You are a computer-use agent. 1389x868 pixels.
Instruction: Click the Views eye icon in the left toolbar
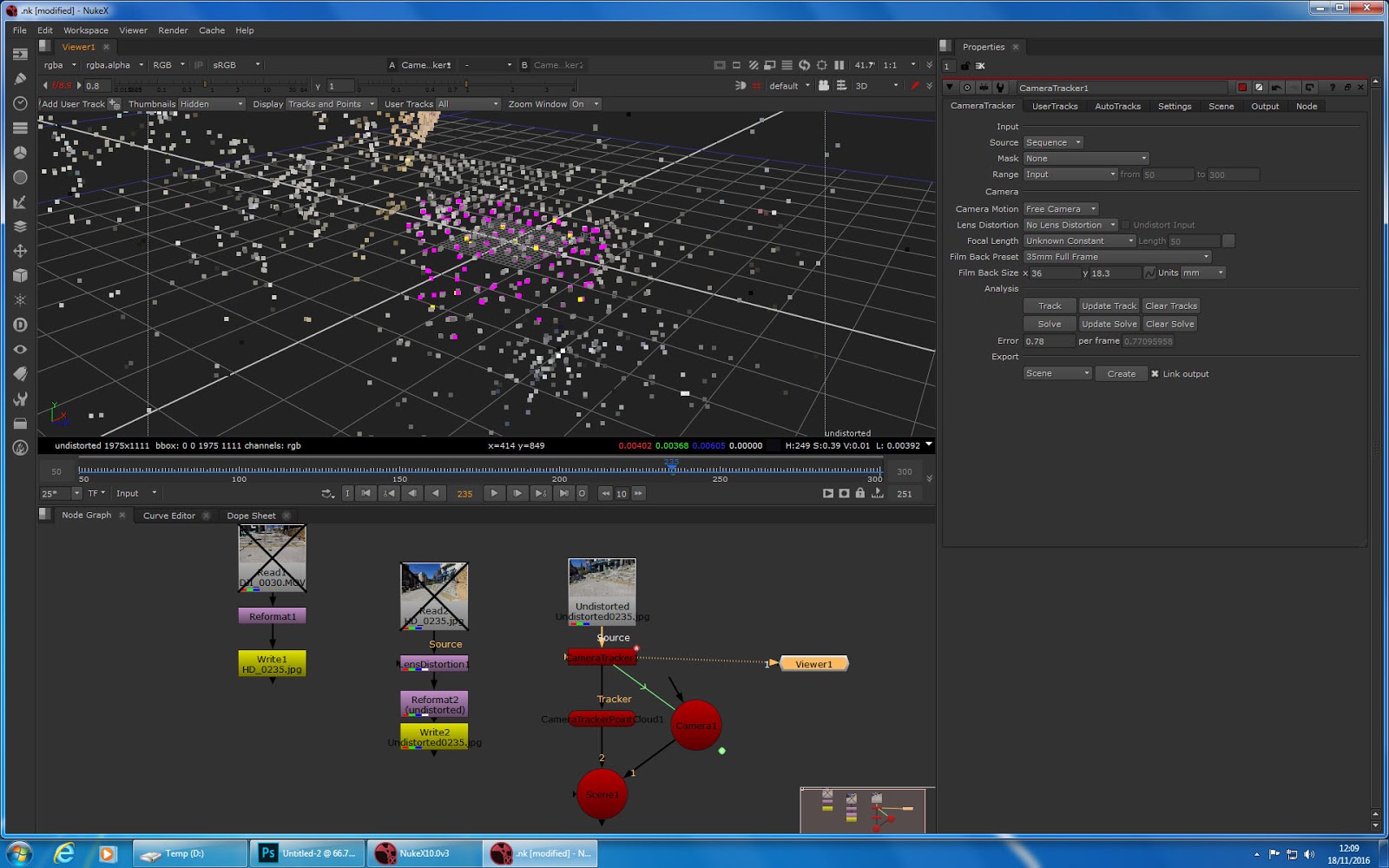pos(19,349)
